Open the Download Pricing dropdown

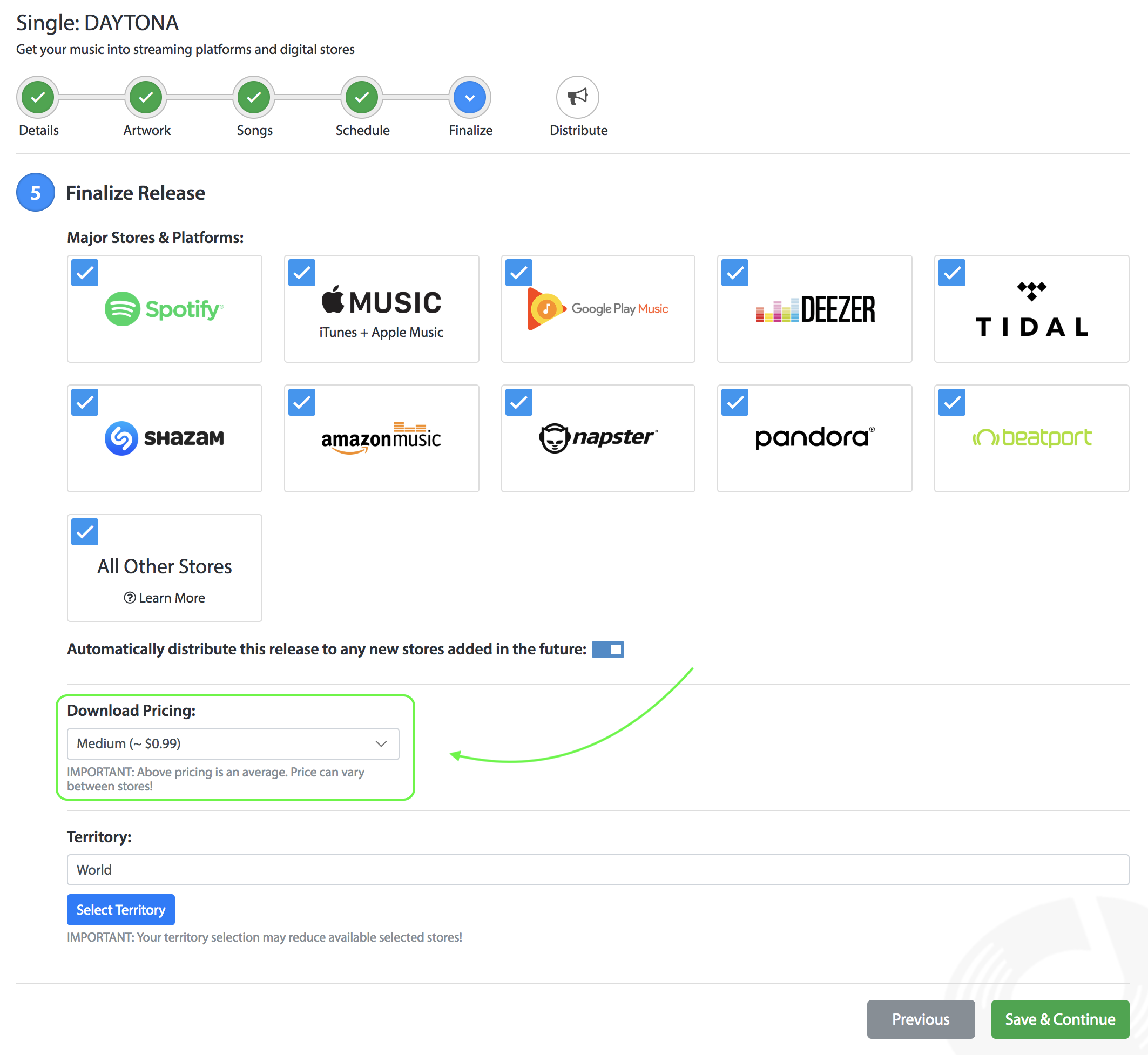[233, 744]
